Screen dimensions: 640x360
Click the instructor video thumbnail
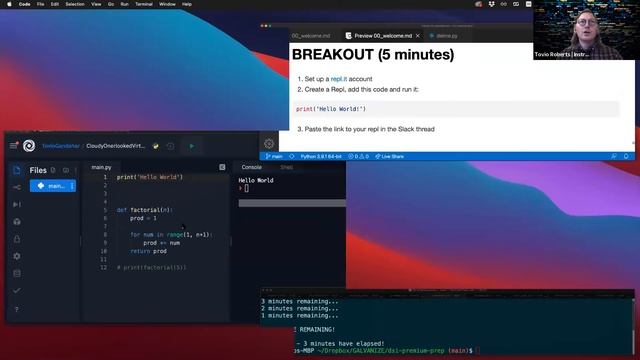point(586,30)
